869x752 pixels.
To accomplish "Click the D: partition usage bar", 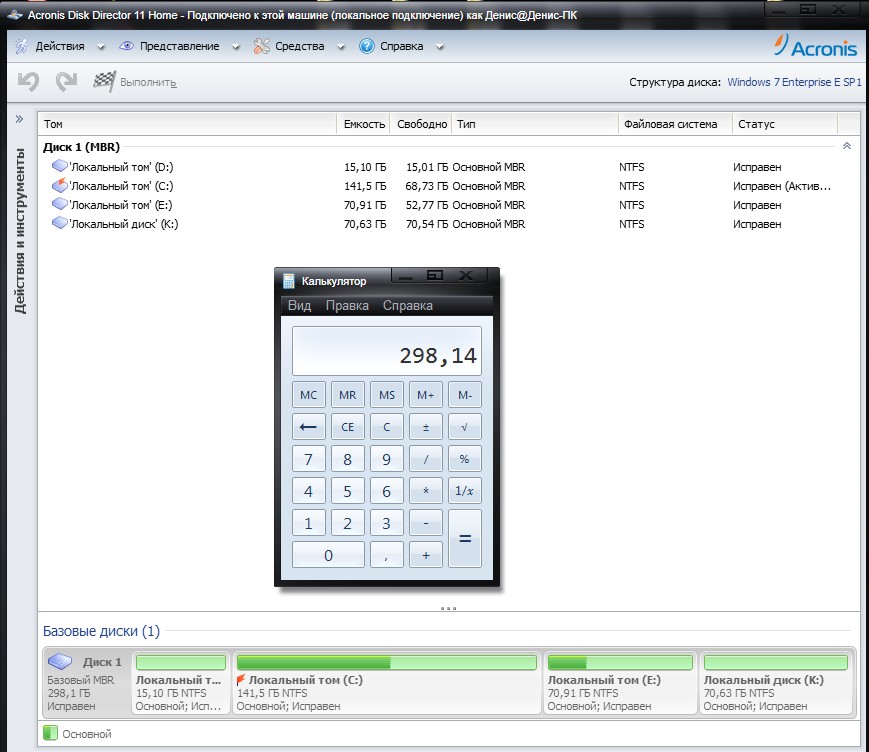I will pos(181,662).
